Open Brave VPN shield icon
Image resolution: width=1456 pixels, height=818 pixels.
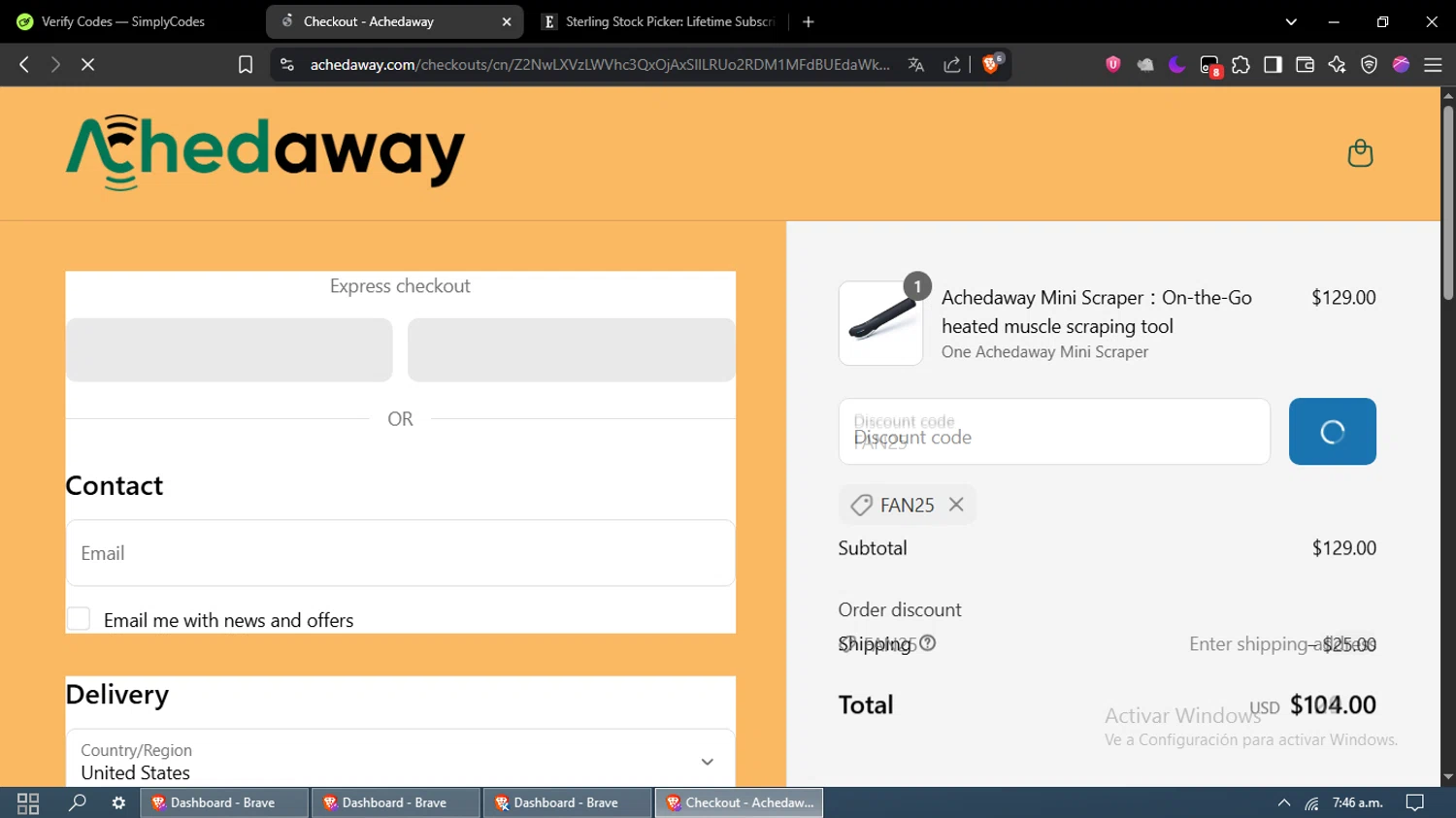[1369, 64]
